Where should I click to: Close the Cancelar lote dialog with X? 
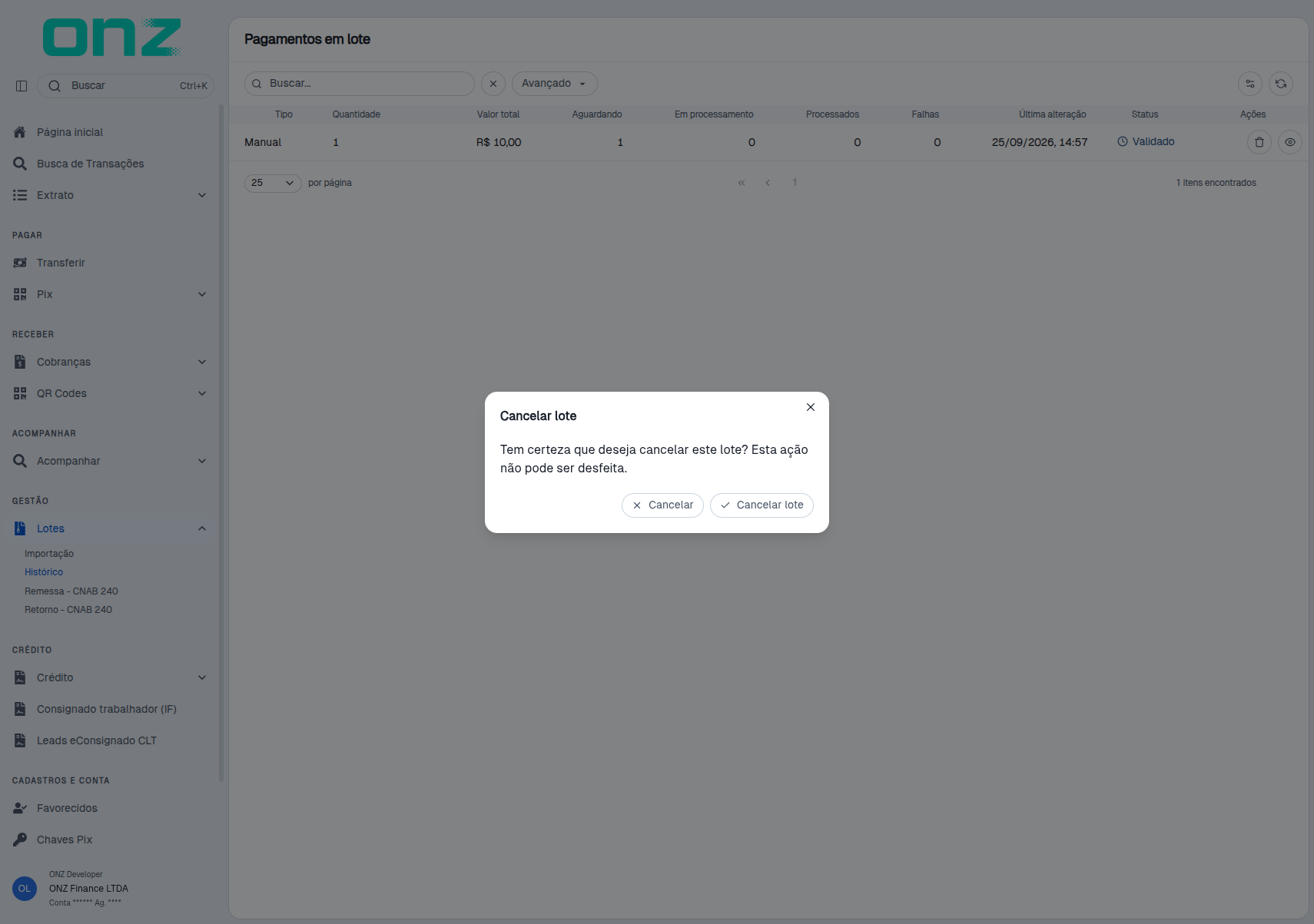pyautogui.click(x=810, y=407)
